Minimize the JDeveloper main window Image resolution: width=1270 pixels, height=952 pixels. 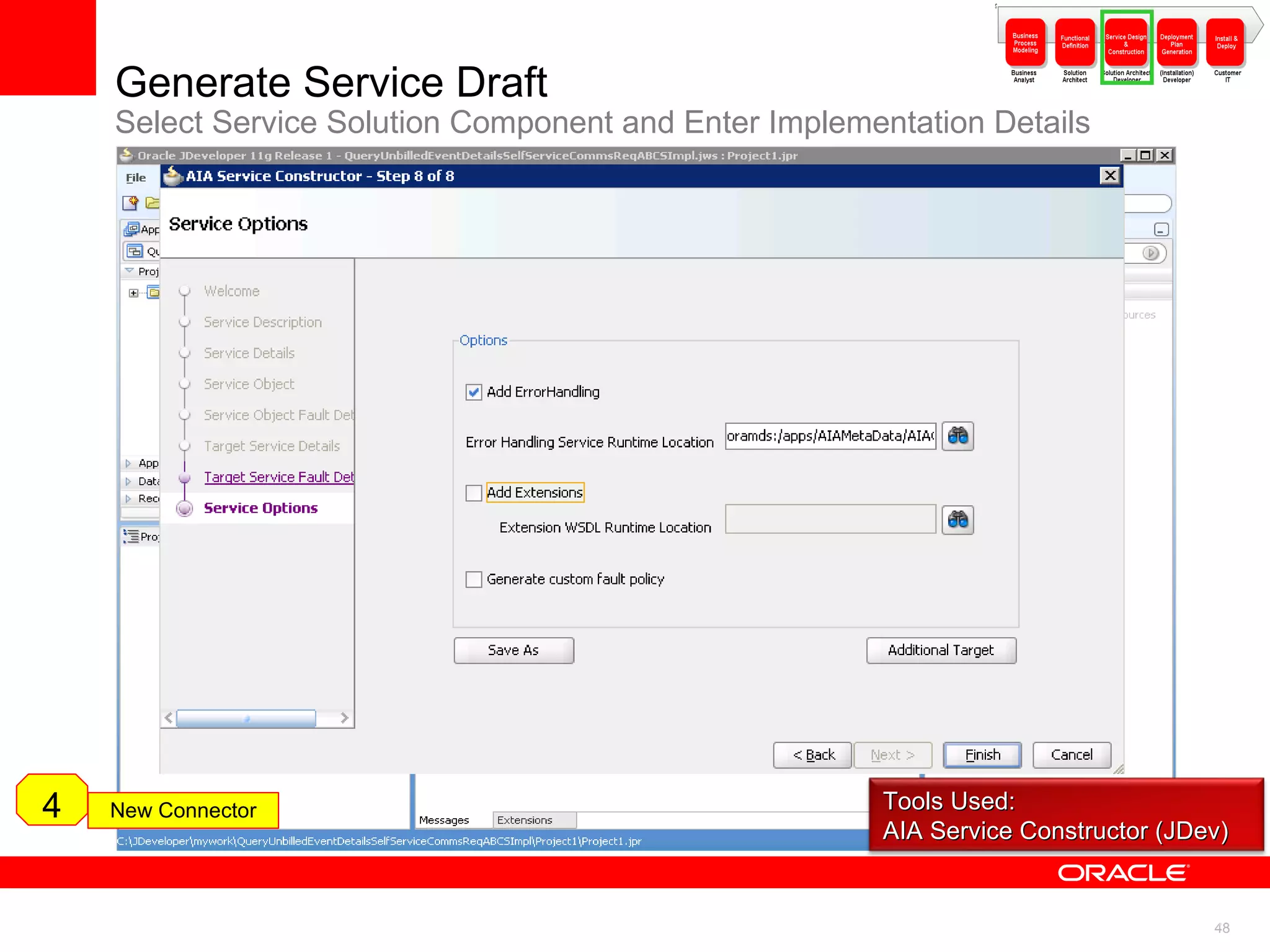coord(1128,156)
